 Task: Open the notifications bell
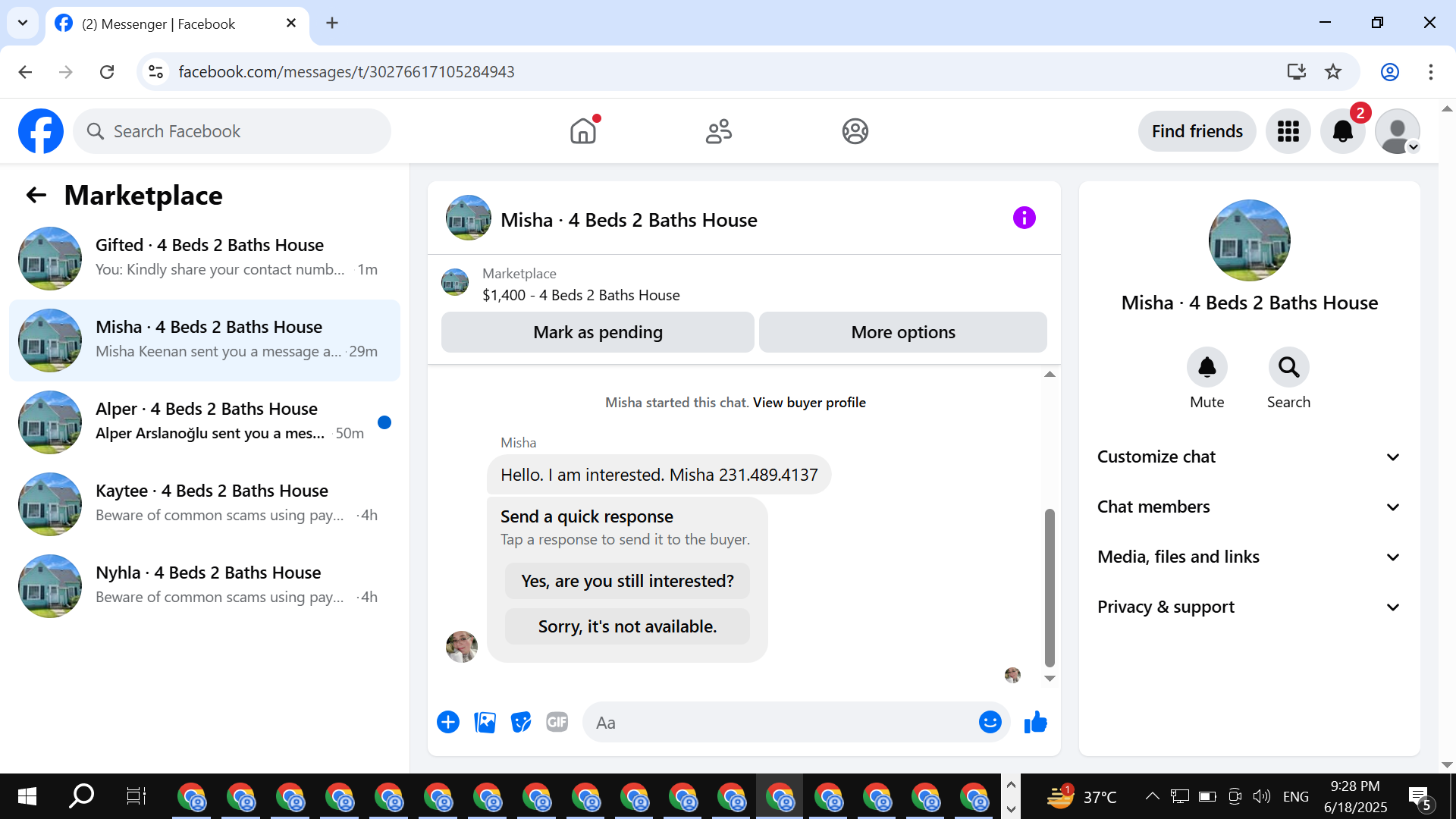pyautogui.click(x=1342, y=131)
